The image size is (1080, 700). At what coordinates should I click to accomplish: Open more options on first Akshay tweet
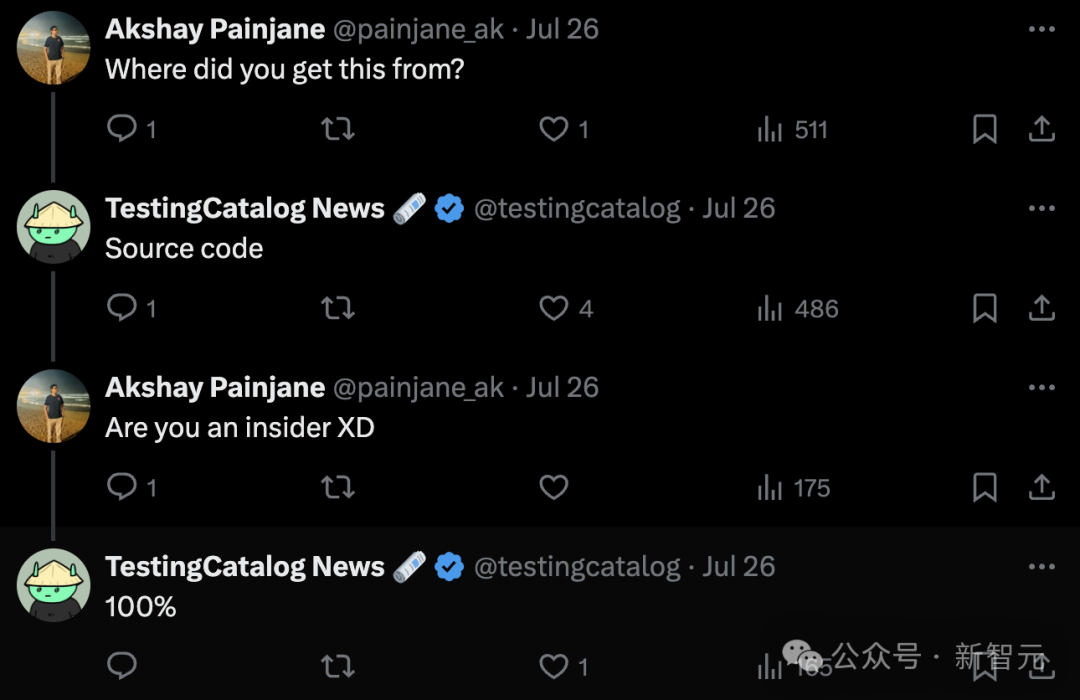(1042, 29)
